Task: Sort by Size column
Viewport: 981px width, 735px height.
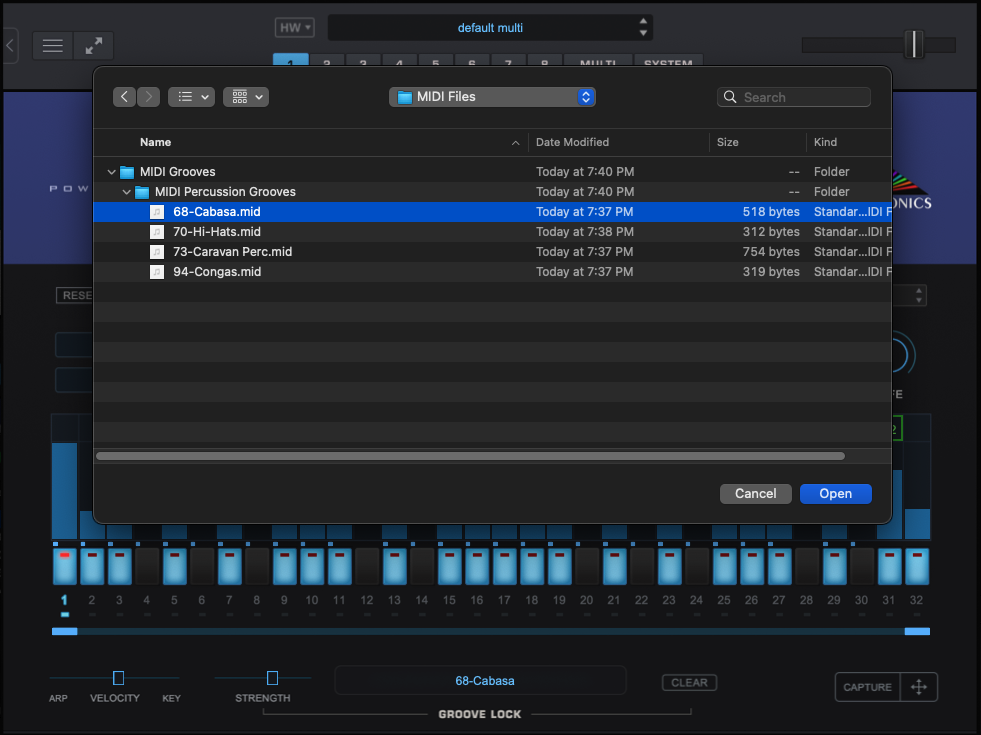Action: [x=727, y=142]
